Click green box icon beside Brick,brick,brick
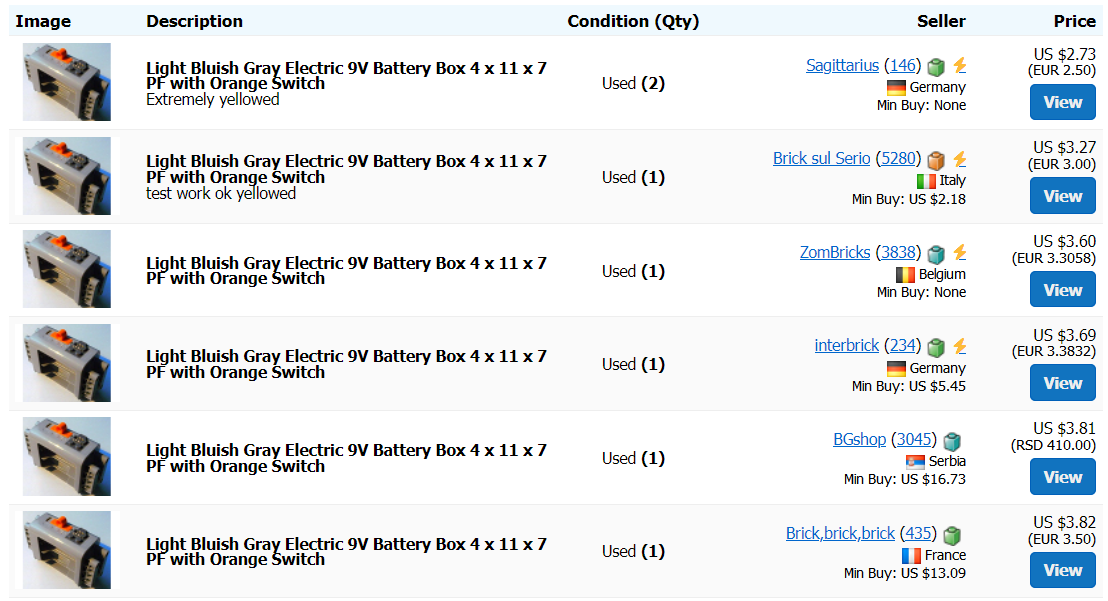1108x601 pixels. click(952, 534)
